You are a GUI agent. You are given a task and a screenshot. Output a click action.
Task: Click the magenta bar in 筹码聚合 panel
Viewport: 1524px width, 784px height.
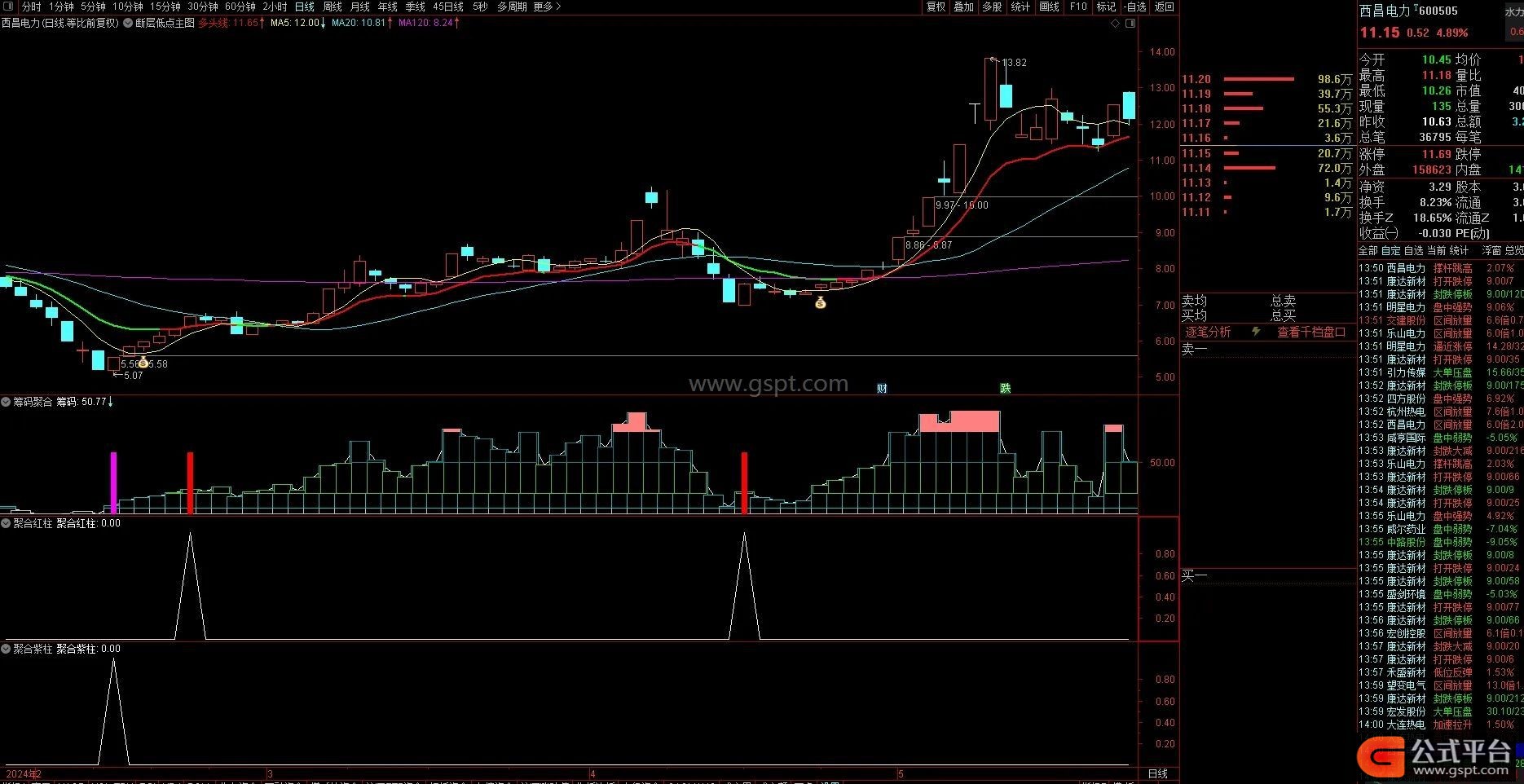pos(114,482)
